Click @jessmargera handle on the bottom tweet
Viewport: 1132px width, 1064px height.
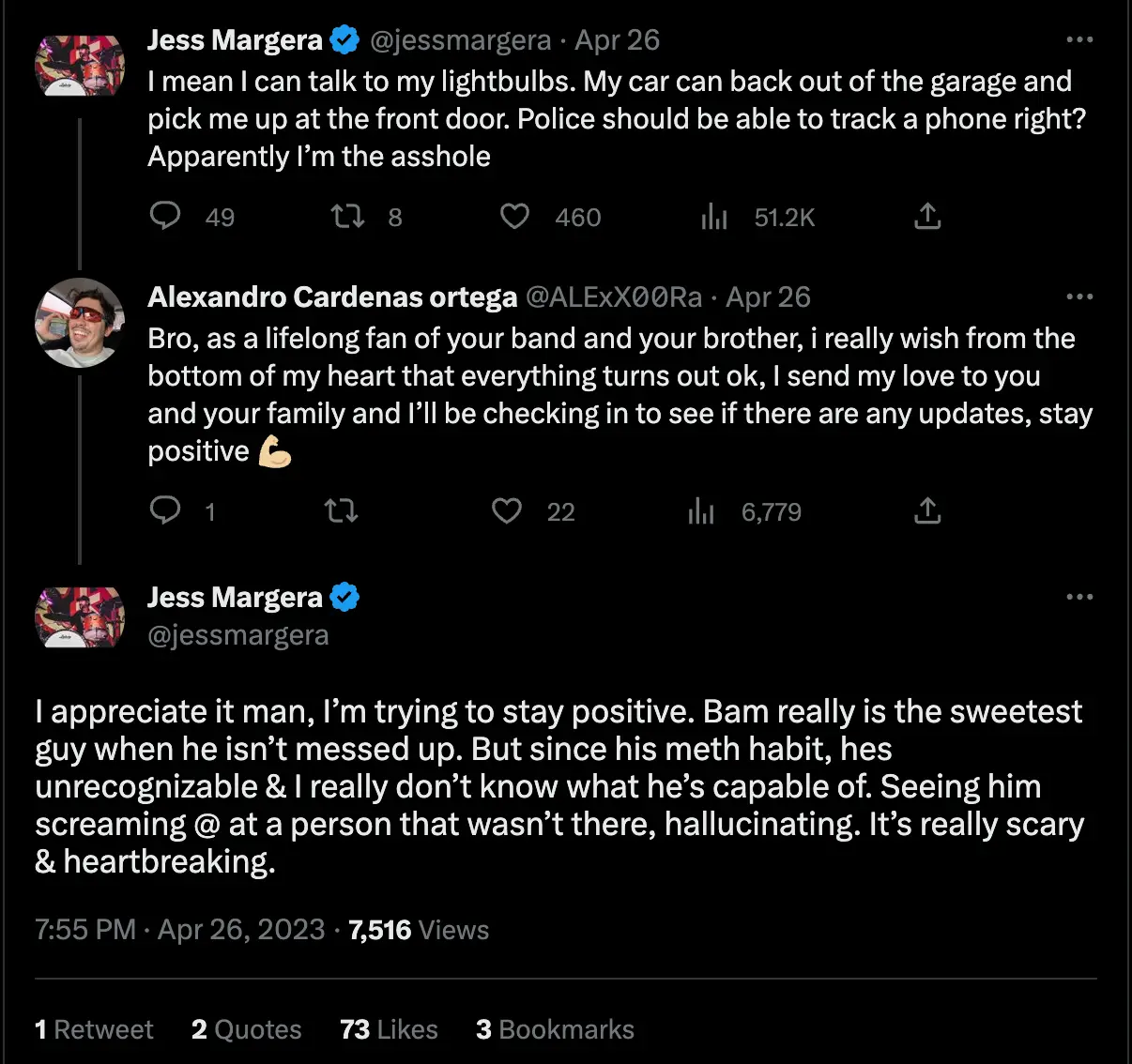click(x=238, y=635)
